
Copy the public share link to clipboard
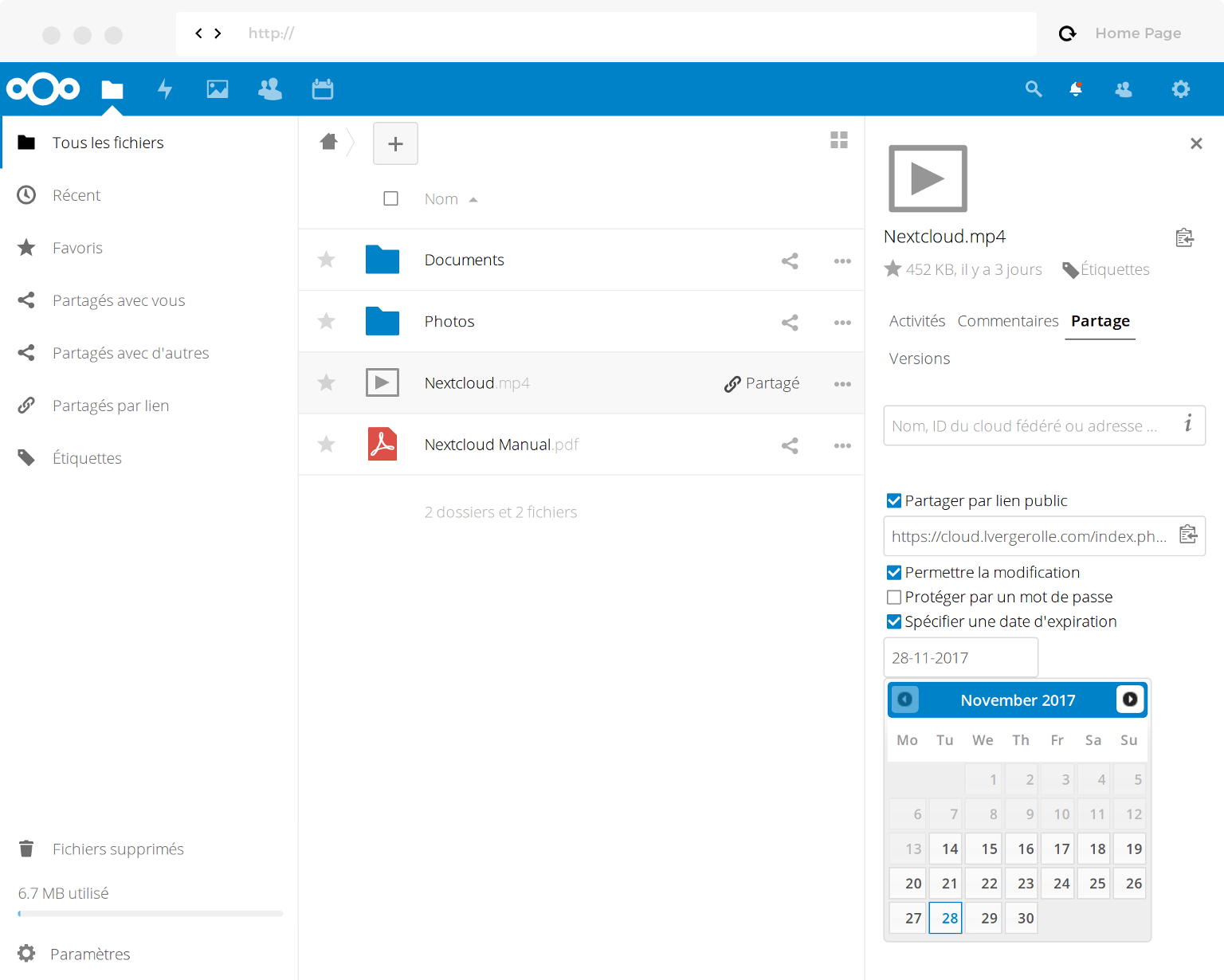[1188, 535]
